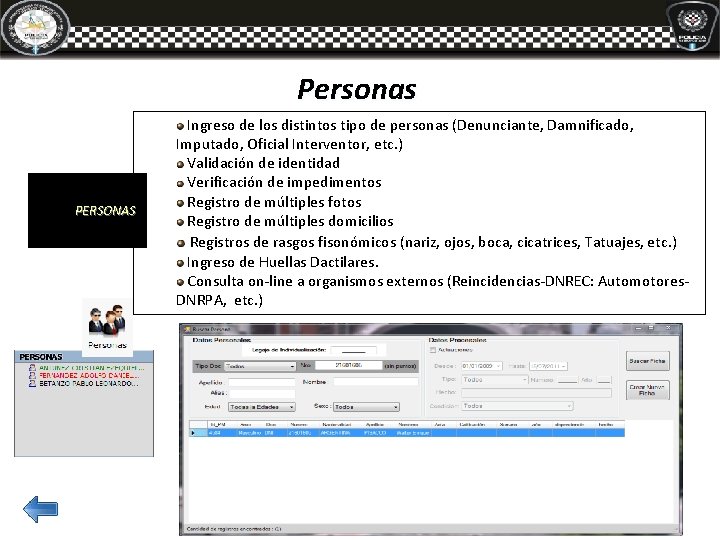Click person icon beside FERNANDEZ ADOLFO entry
This screenshot has width=720, height=540.
32,376
